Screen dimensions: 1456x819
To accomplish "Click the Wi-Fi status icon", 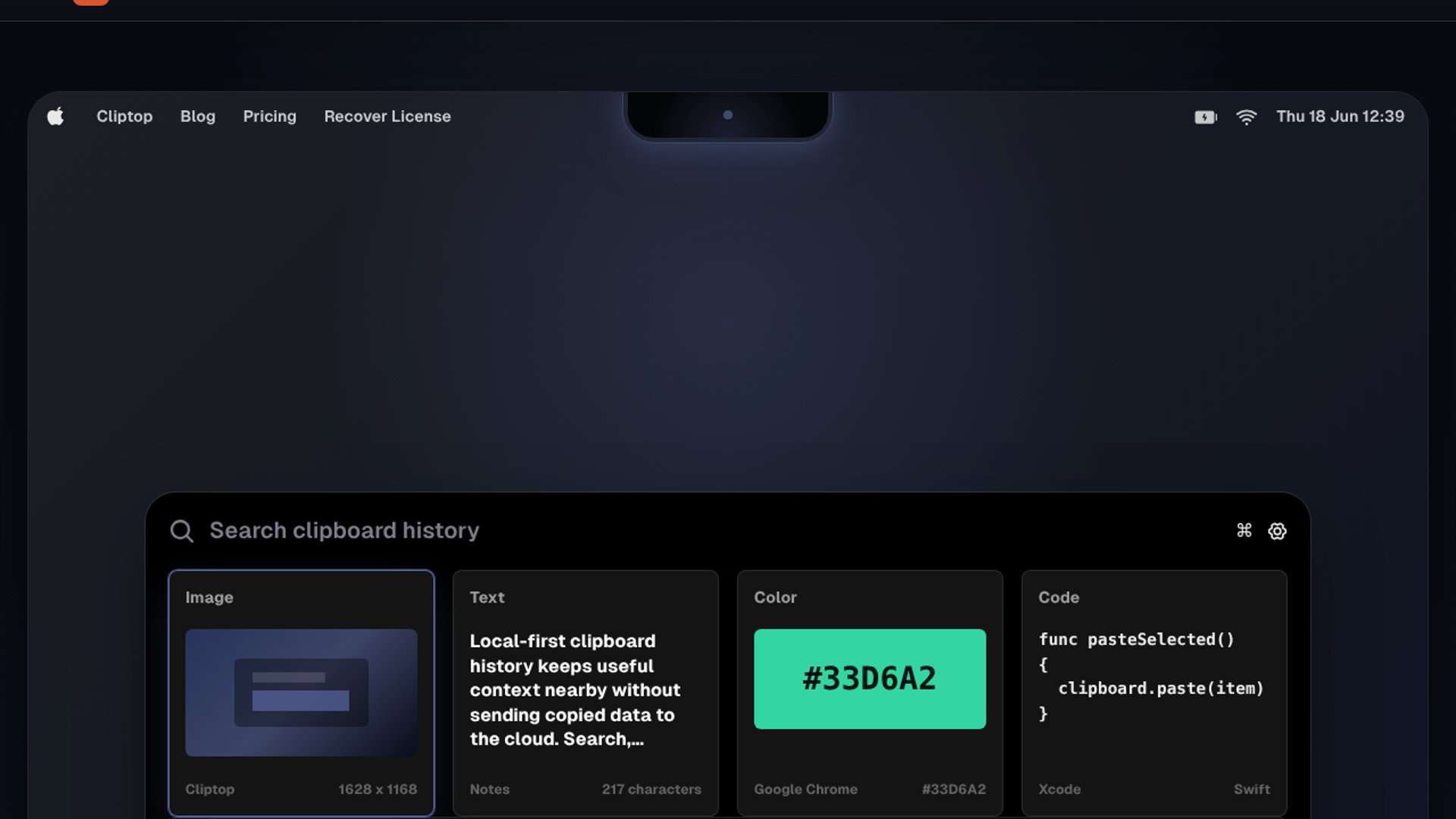I will tap(1246, 117).
